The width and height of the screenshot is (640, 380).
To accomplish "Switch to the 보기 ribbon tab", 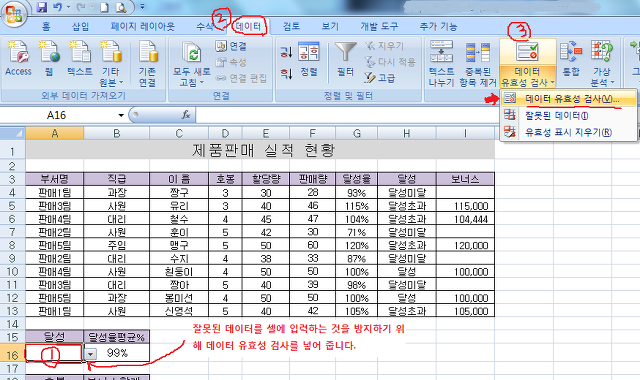I will [x=330, y=27].
